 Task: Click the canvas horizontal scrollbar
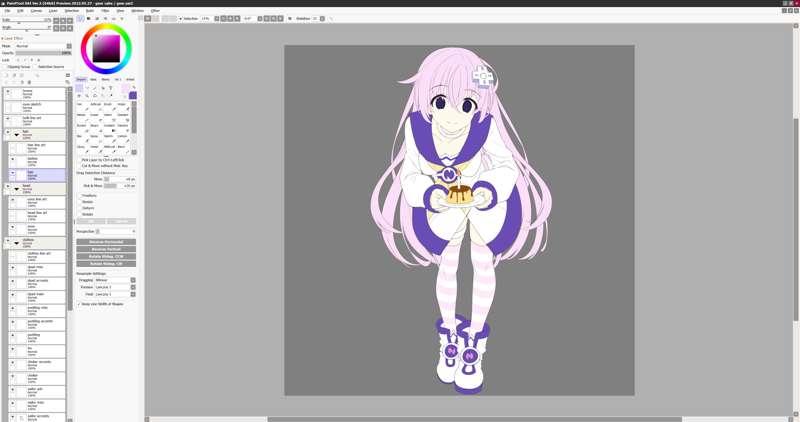[x=474, y=419]
